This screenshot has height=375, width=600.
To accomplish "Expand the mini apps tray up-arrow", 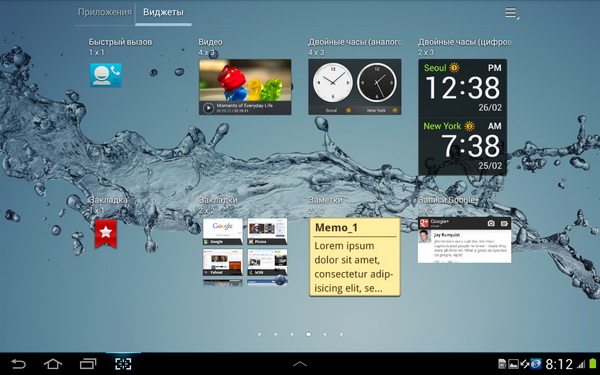I will pos(300,364).
